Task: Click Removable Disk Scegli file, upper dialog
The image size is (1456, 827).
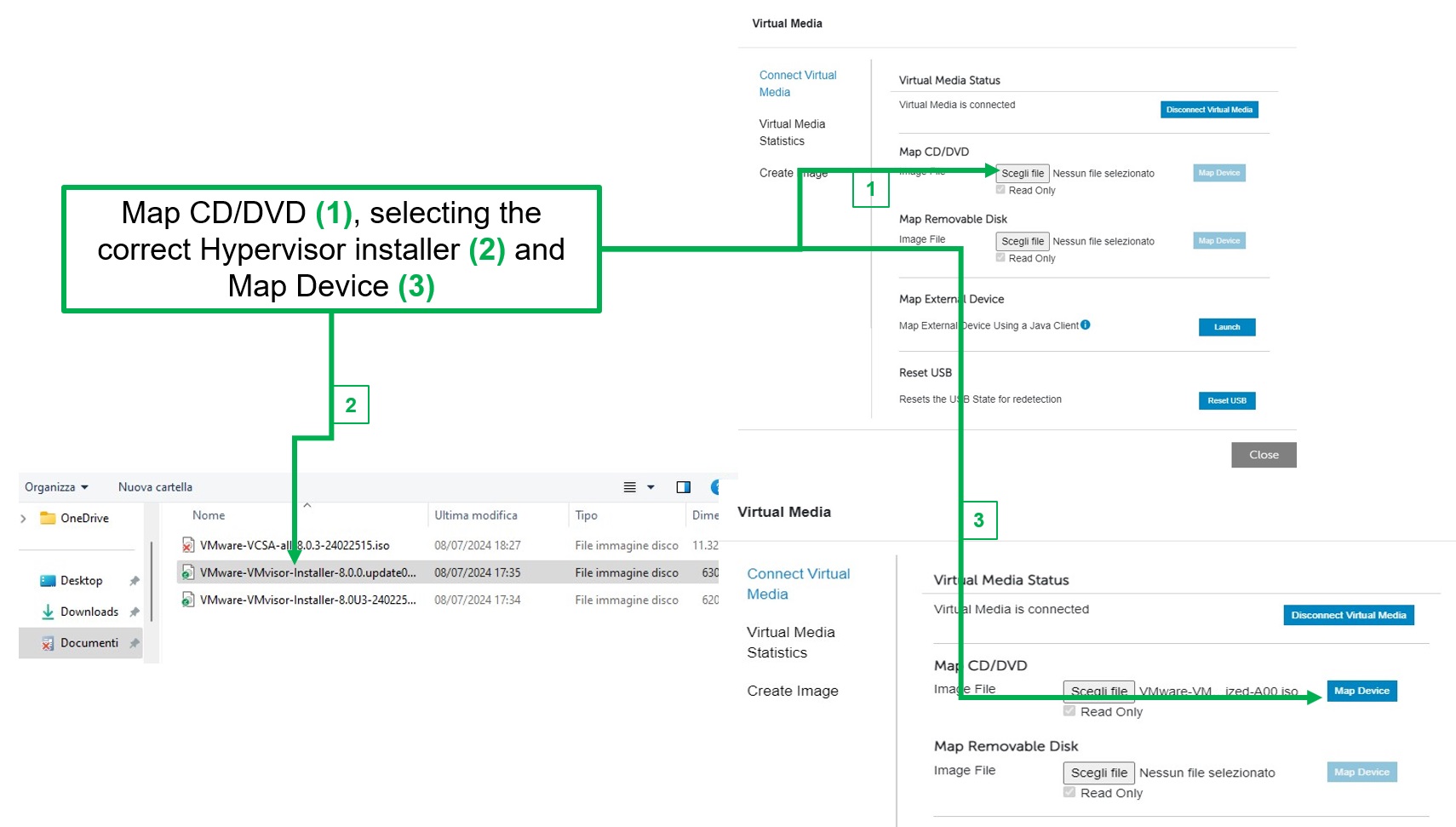Action: tap(1023, 241)
